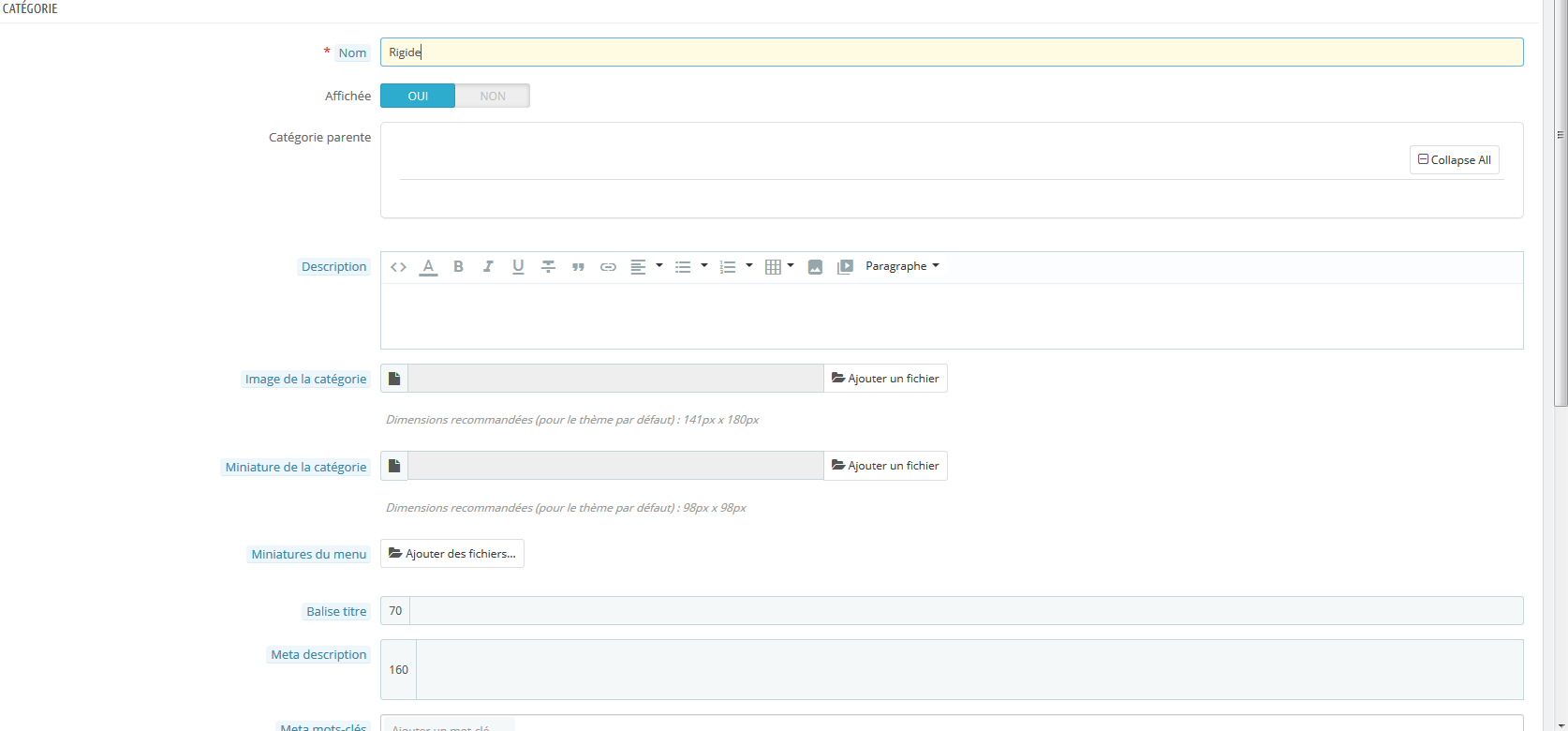Insert an image in the description
The image size is (1568, 731).
[815, 267]
